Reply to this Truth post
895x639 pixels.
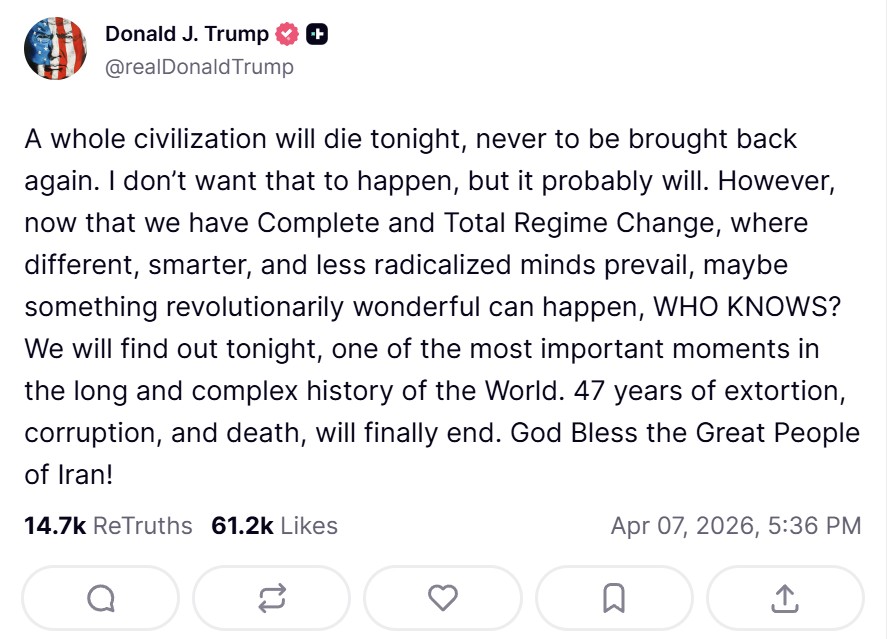[x=102, y=598]
